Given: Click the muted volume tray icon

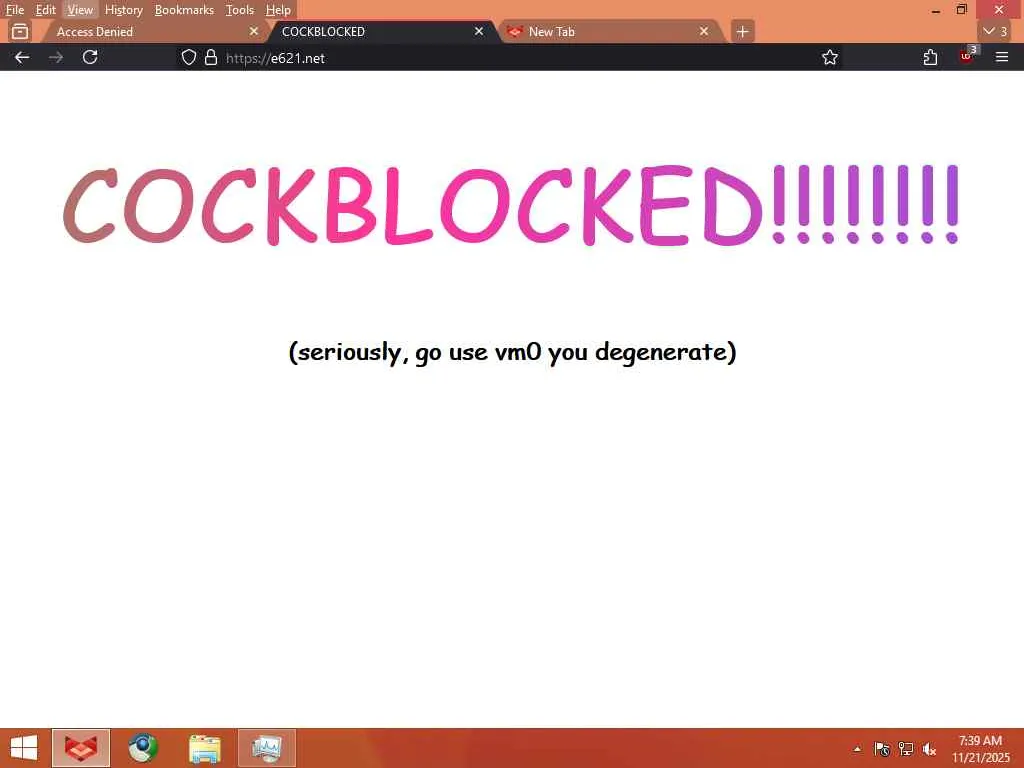Looking at the screenshot, I should tap(929, 749).
